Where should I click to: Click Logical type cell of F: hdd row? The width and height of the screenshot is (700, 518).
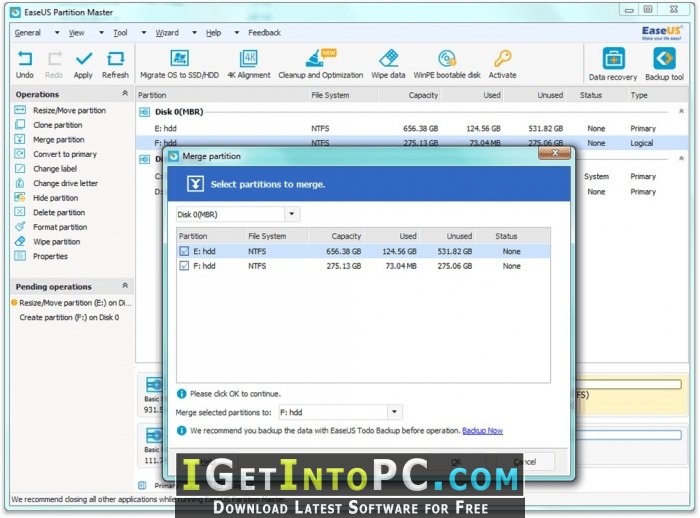(x=642, y=143)
